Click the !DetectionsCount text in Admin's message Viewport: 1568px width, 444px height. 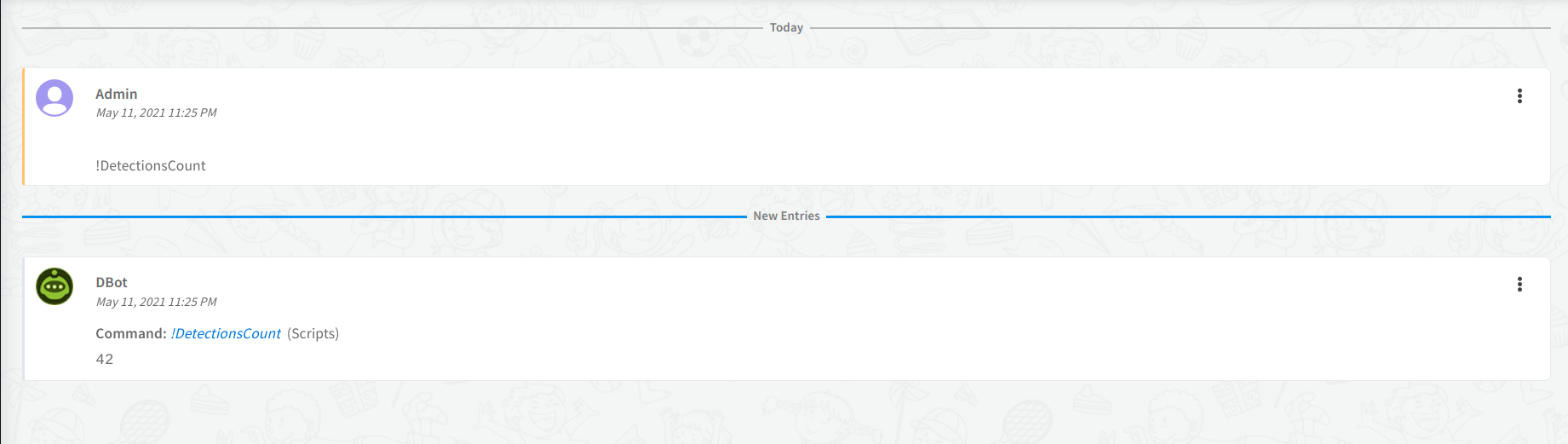click(151, 166)
